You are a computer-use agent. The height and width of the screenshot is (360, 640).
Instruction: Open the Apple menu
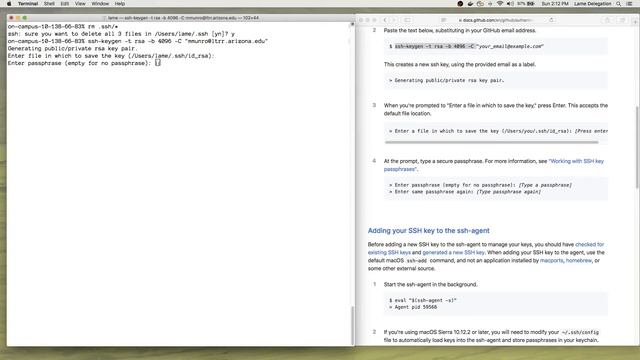(9, 4)
